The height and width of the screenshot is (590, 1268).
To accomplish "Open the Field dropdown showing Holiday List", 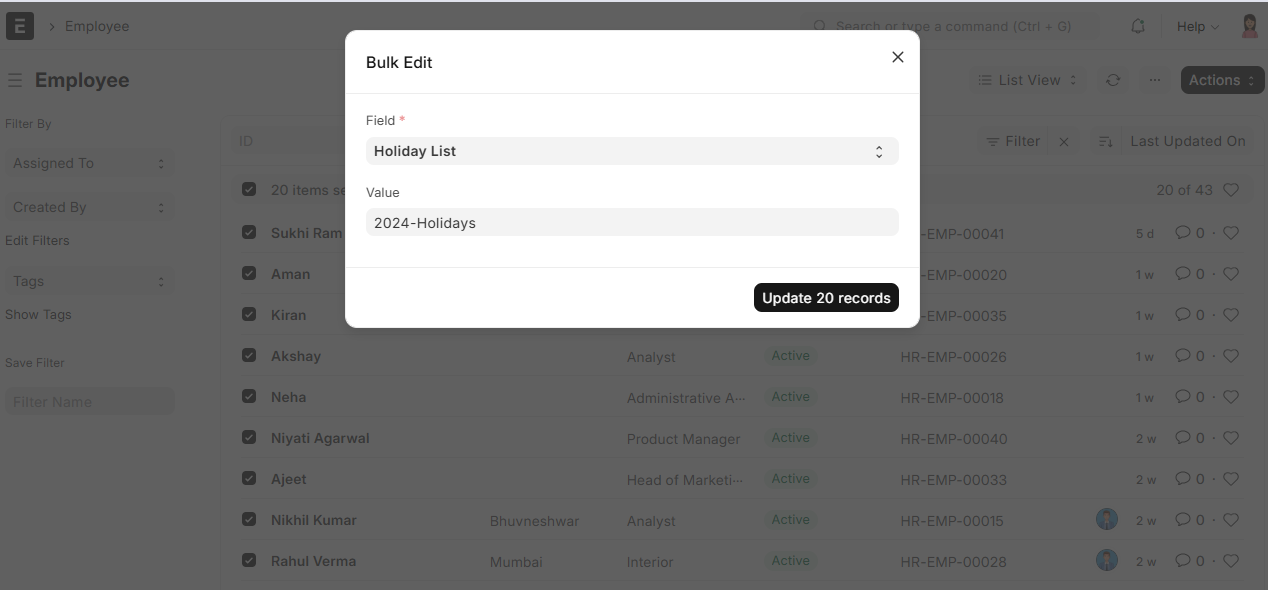I will coord(632,151).
